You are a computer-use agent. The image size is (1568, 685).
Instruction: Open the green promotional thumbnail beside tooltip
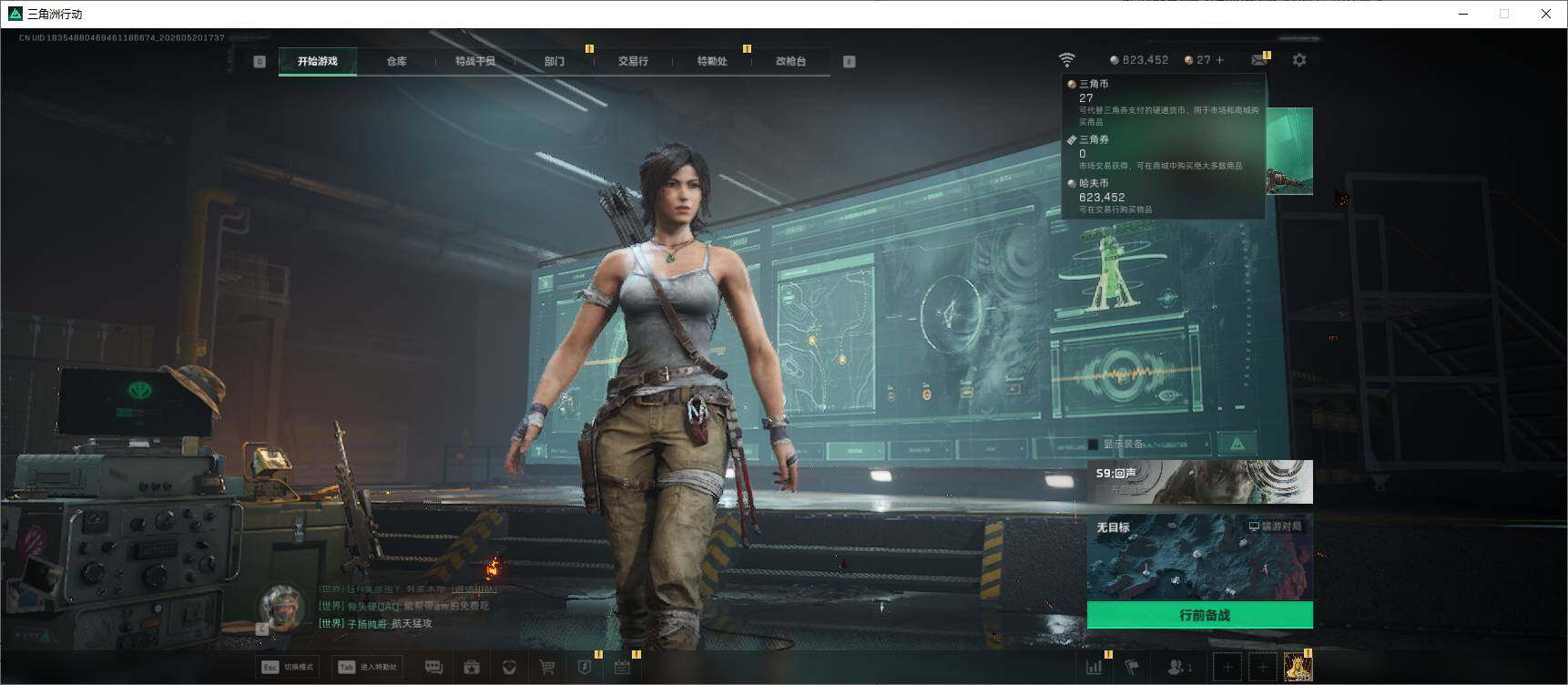[x=1289, y=150]
